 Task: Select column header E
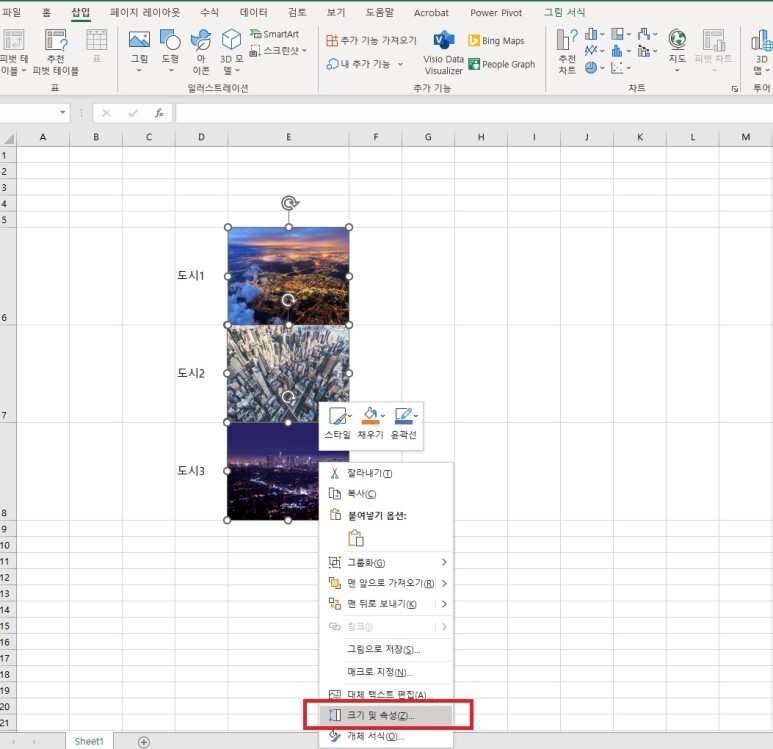click(x=288, y=137)
